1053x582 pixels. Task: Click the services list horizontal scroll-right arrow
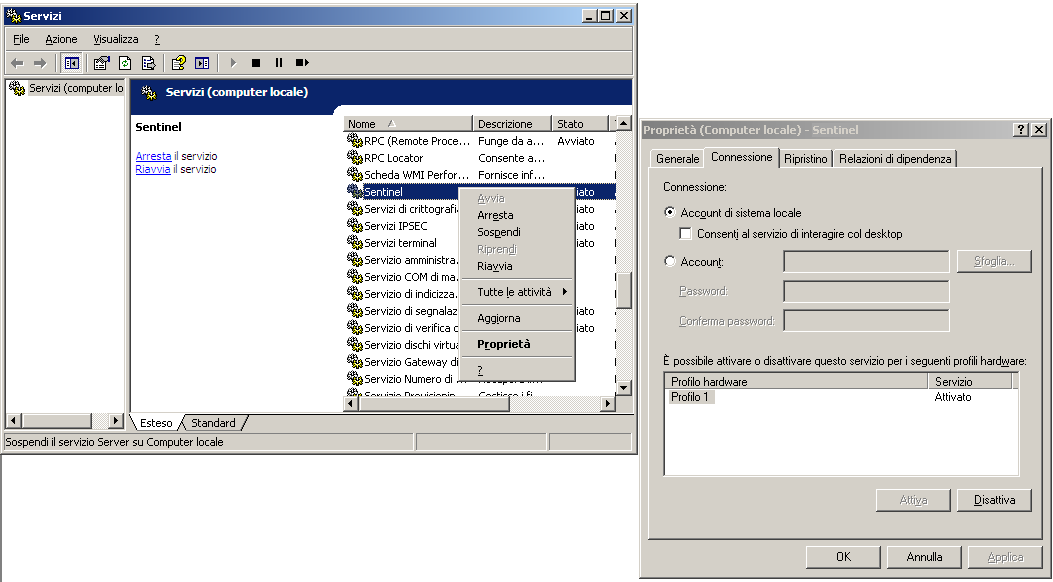pyautogui.click(x=607, y=403)
